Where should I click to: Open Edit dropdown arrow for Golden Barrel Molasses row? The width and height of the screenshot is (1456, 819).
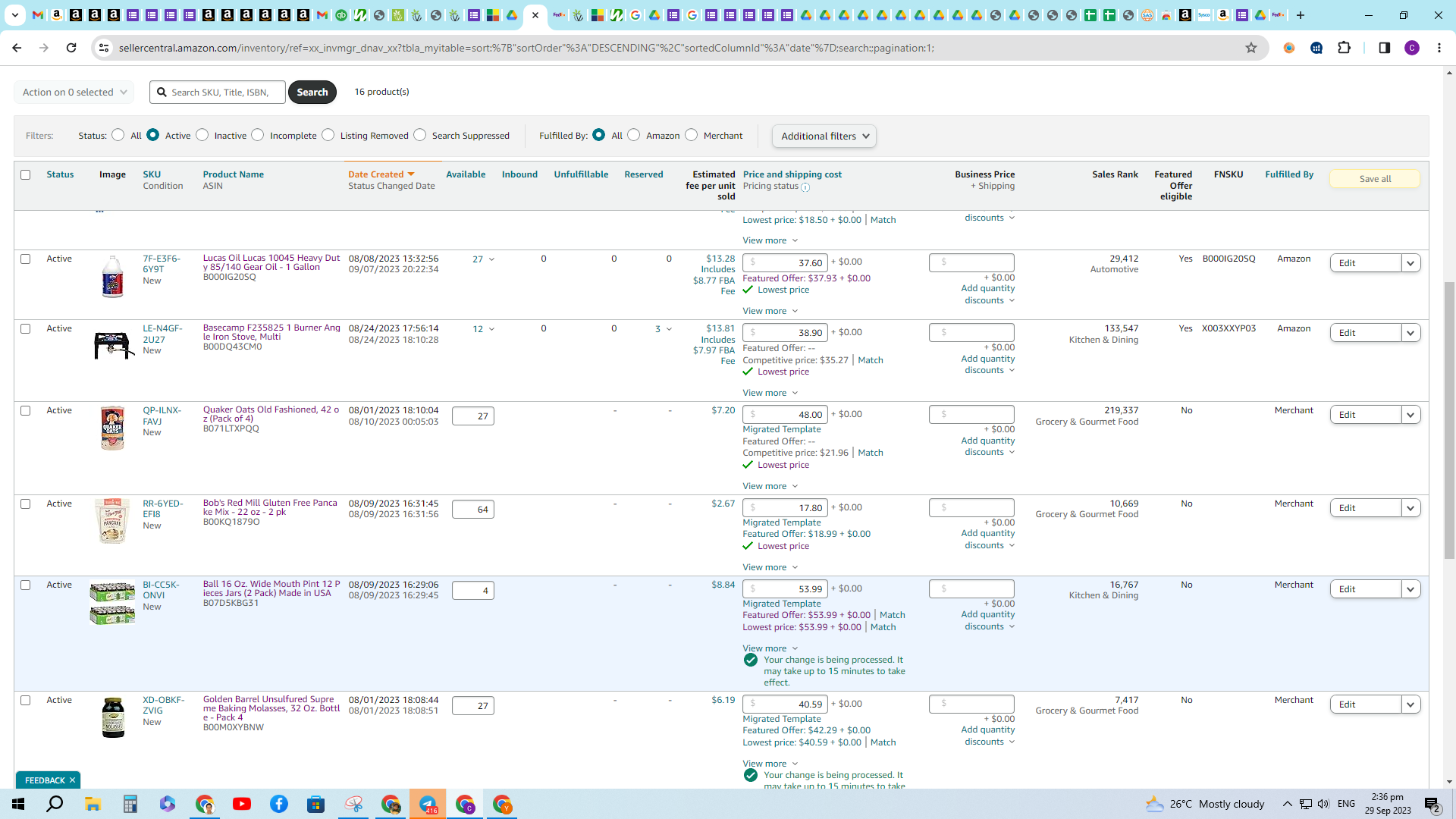[1410, 704]
